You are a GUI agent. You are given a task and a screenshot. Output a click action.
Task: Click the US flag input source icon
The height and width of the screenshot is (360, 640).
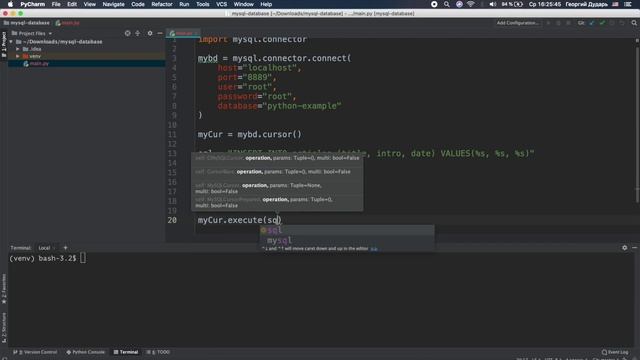(x=615, y=4)
